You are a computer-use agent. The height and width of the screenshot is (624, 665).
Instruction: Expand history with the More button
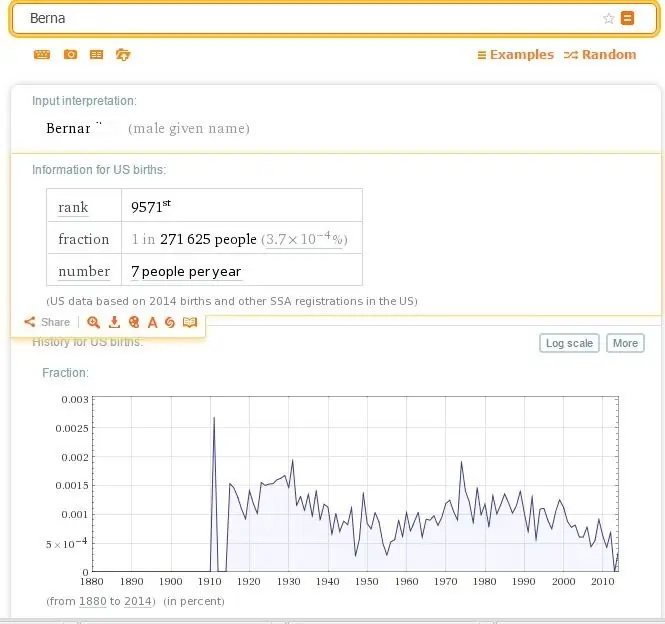[625, 343]
